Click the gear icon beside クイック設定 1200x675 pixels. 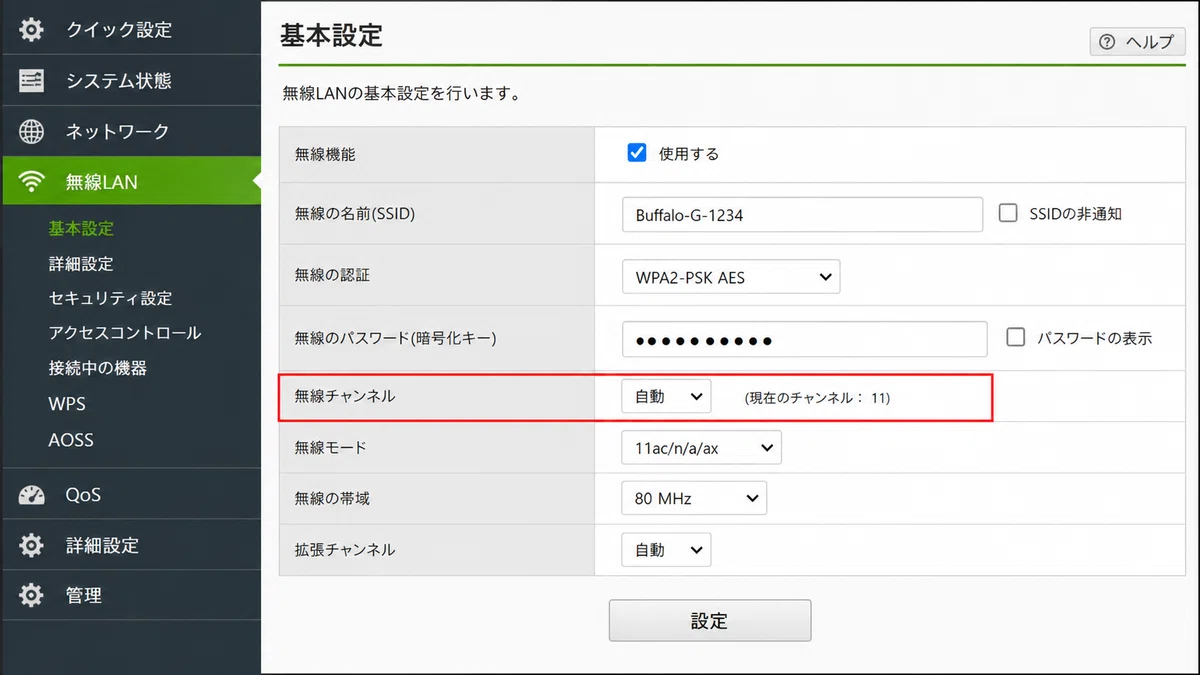tap(32, 30)
